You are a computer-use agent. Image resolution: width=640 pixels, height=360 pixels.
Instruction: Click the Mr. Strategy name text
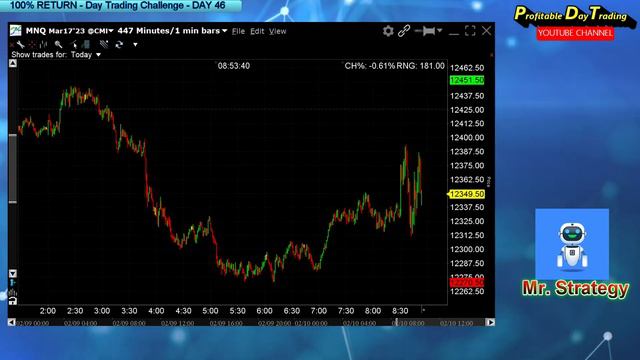[x=576, y=289]
